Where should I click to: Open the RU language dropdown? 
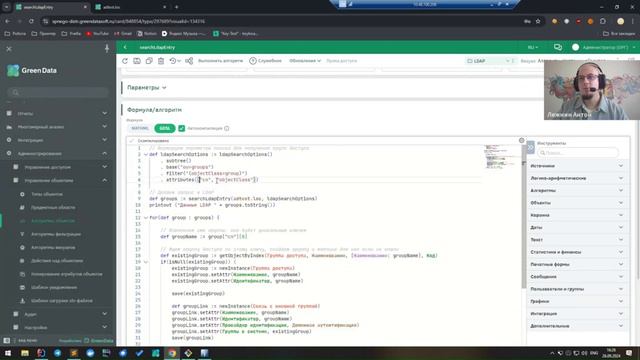533,47
